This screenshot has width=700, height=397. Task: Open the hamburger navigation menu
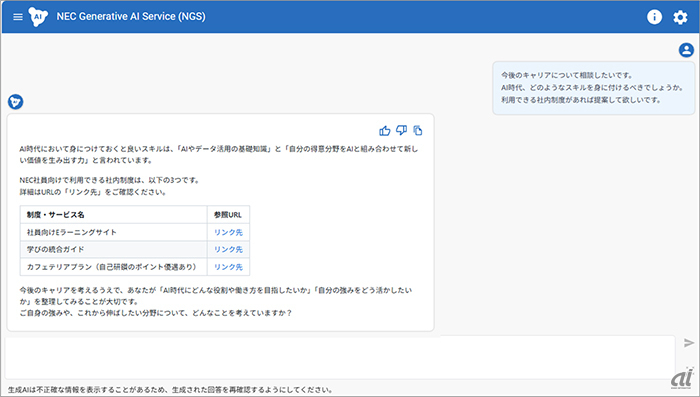click(18, 17)
